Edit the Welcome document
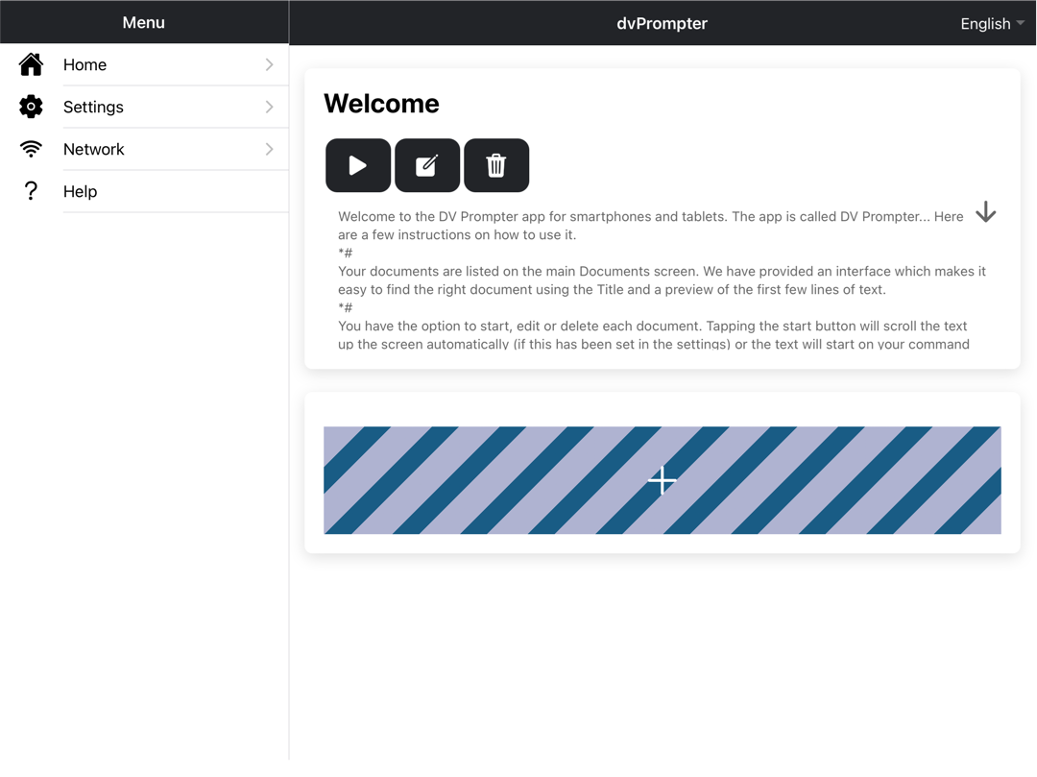The height and width of the screenshot is (777, 1037). point(427,166)
